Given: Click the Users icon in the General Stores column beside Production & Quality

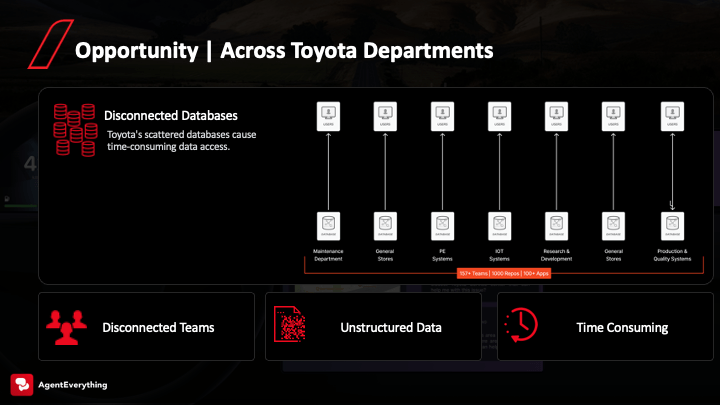Looking at the screenshot, I should 613,117.
